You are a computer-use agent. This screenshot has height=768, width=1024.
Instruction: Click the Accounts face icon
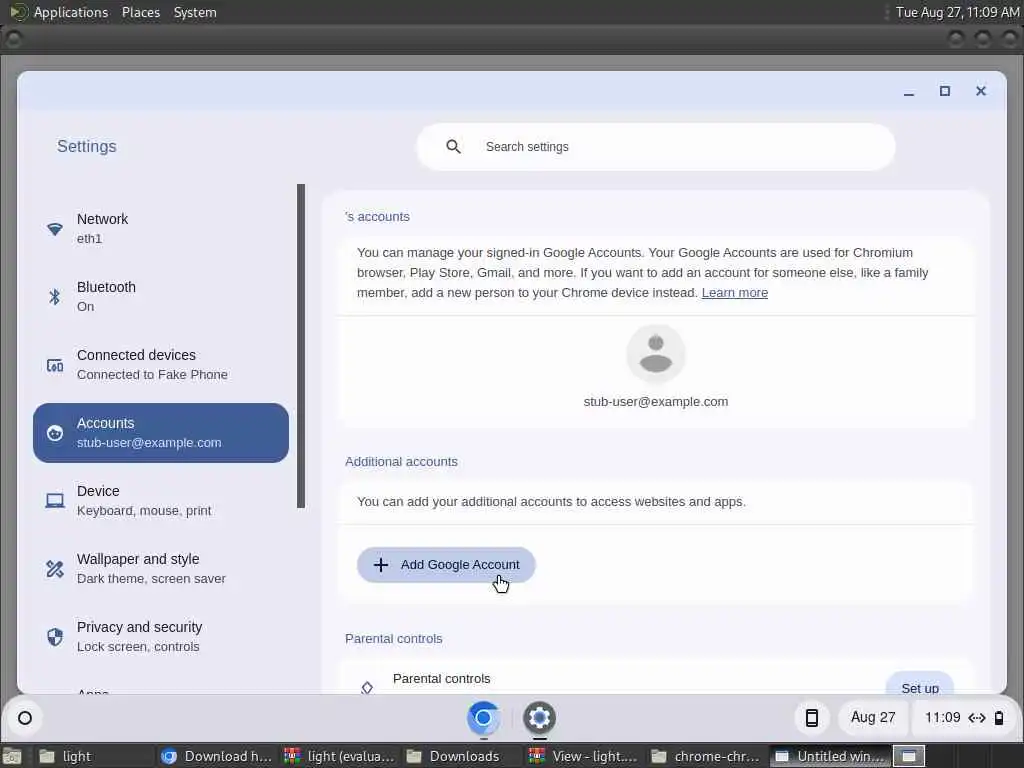tap(55, 433)
